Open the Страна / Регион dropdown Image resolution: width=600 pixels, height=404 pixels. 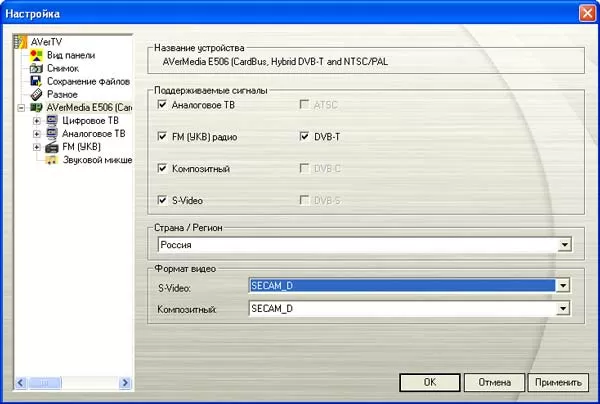(565, 244)
